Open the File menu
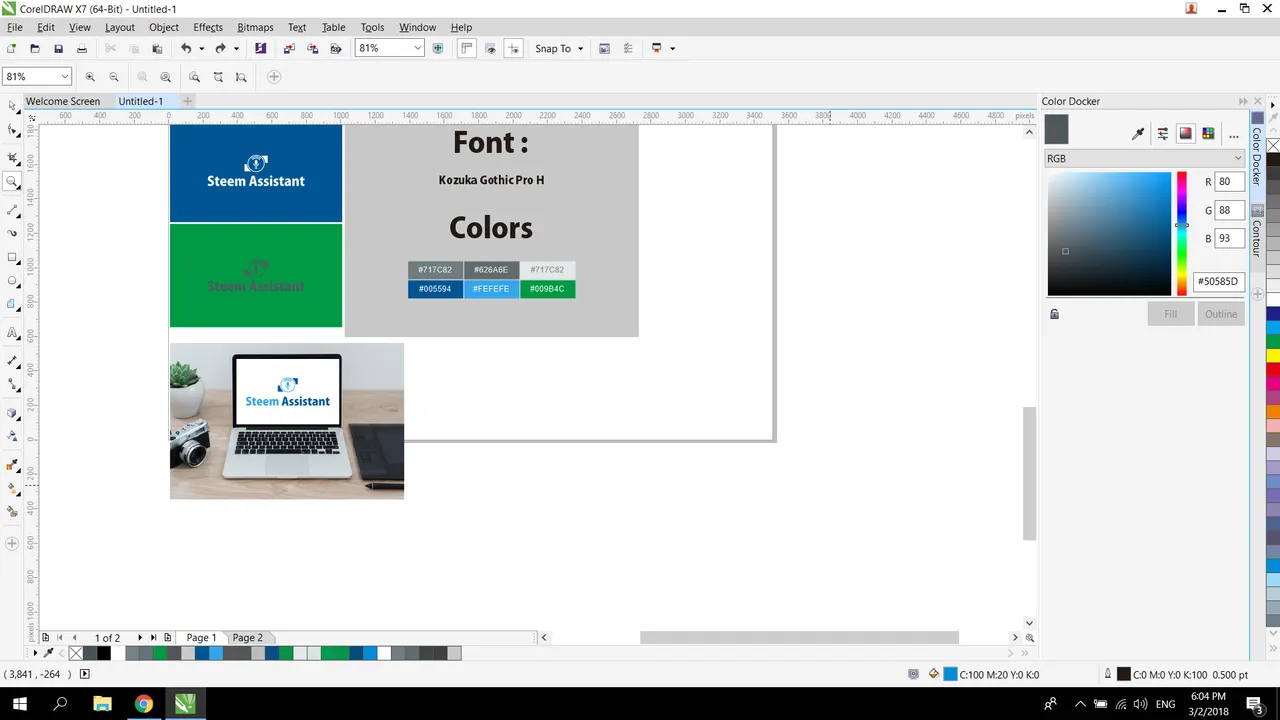This screenshot has width=1280, height=720. pyautogui.click(x=14, y=27)
